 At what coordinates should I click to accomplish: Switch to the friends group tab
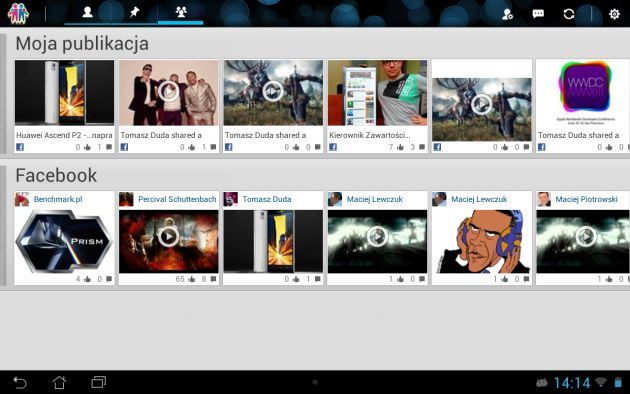[181, 12]
